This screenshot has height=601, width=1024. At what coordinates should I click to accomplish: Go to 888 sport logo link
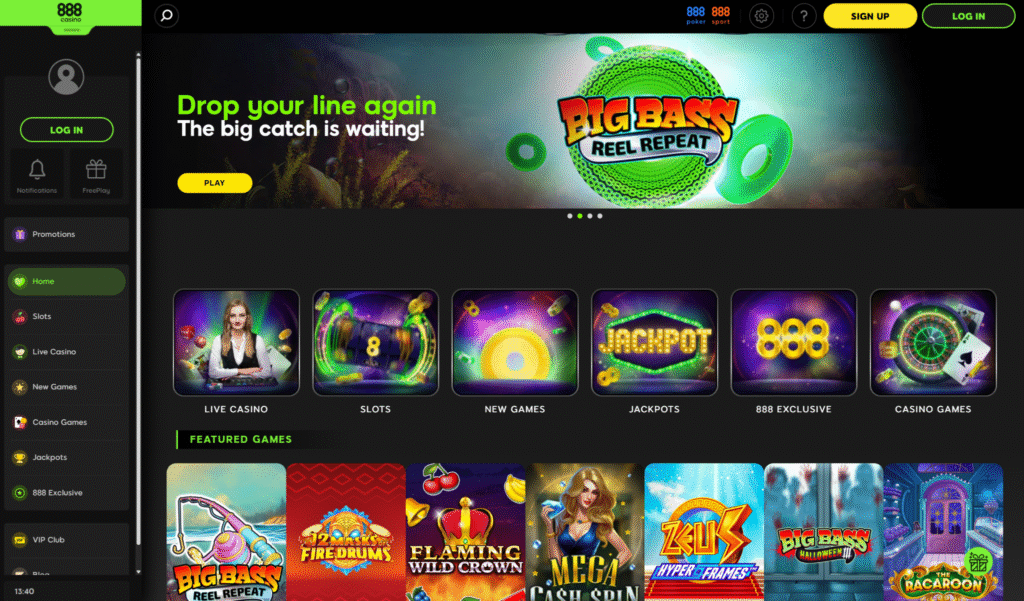720,16
